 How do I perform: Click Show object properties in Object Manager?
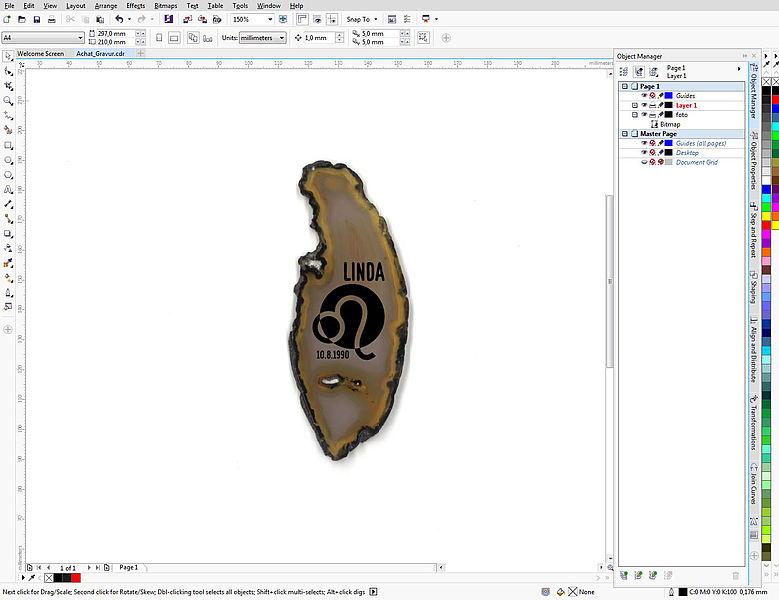coord(624,72)
